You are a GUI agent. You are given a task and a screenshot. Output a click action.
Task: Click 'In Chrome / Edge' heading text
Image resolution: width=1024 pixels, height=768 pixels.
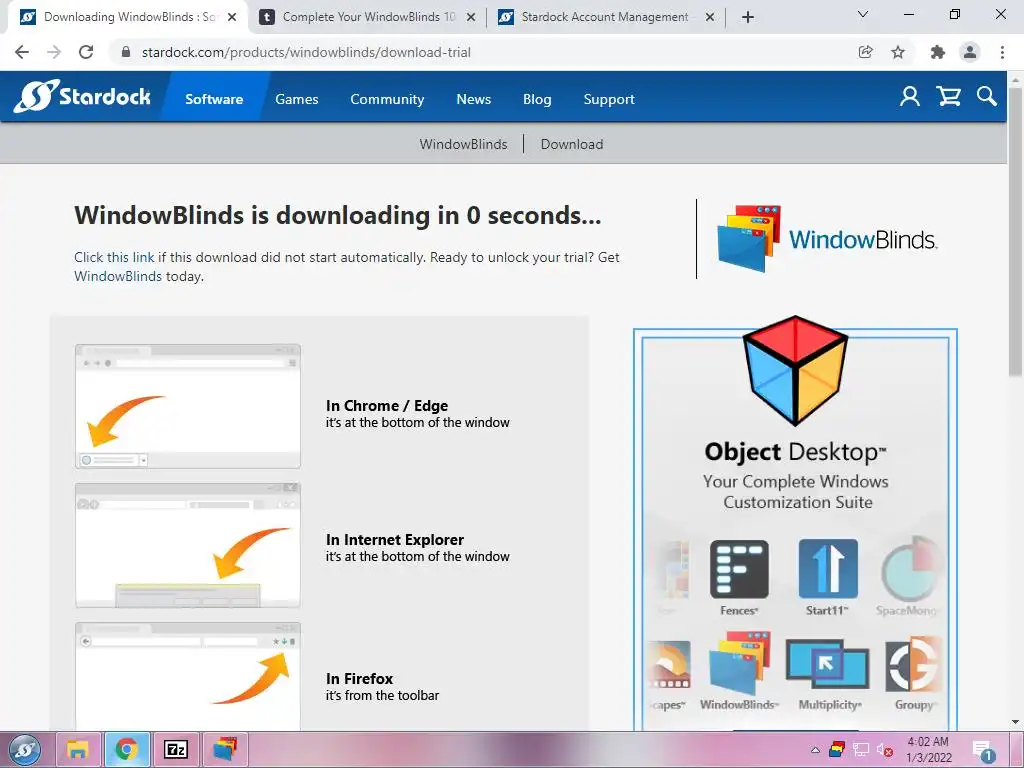pos(387,406)
